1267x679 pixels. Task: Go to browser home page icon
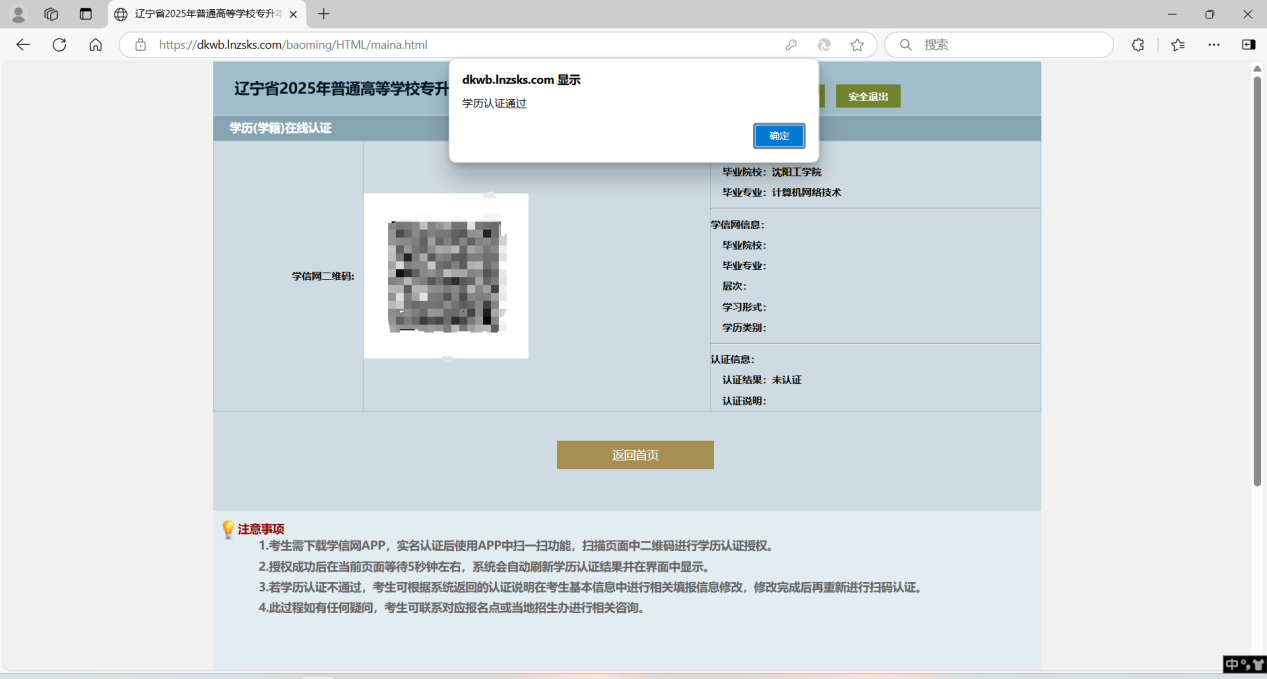pyautogui.click(x=95, y=45)
